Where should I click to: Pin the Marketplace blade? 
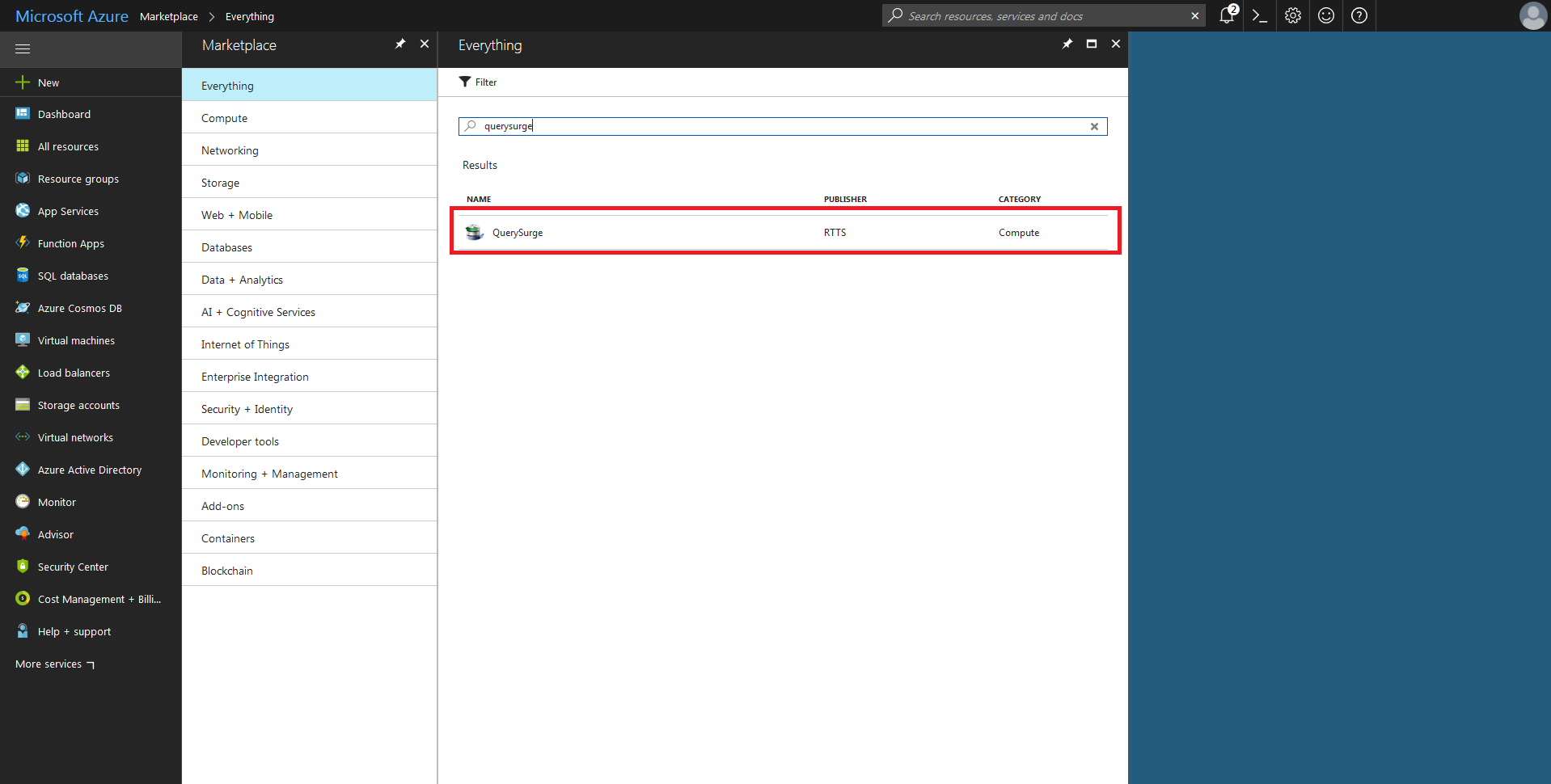[x=400, y=44]
